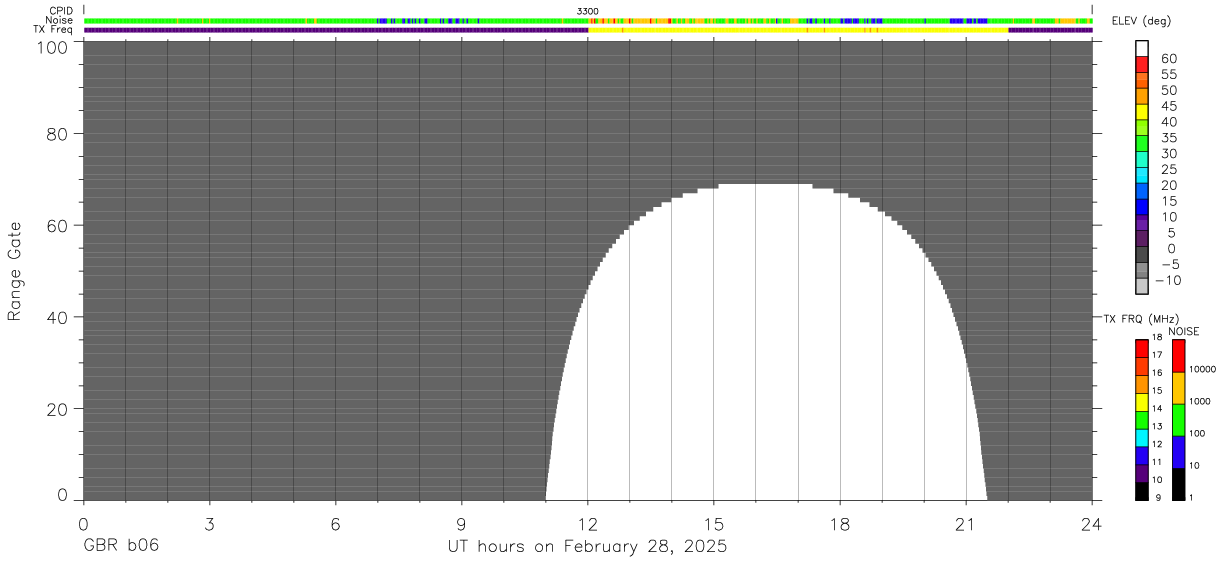The width and height of the screenshot is (1228, 567).
Task: Click x-axis tick label 6
Action: point(335,524)
